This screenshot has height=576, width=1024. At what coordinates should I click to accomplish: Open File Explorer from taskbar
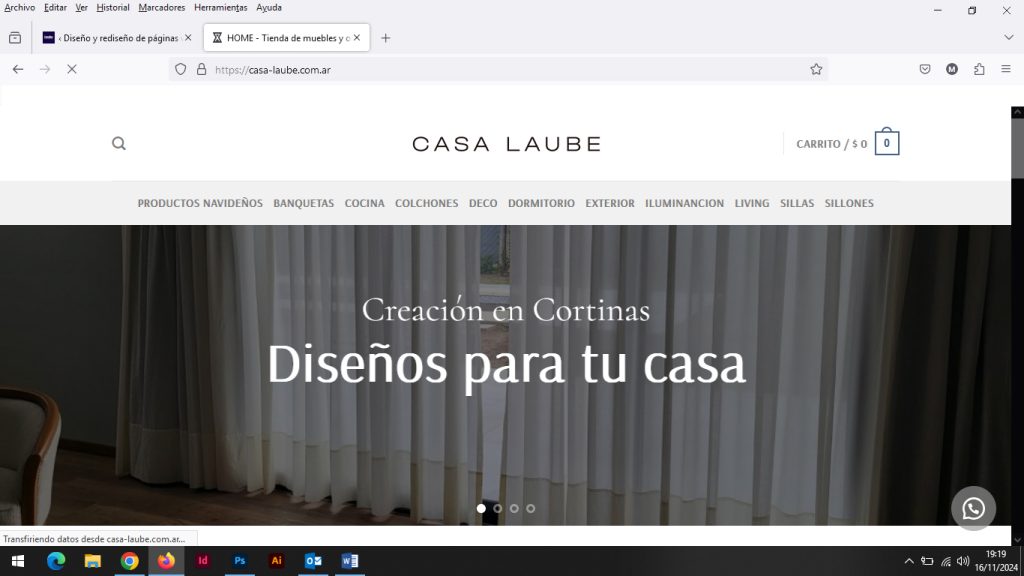click(93, 561)
